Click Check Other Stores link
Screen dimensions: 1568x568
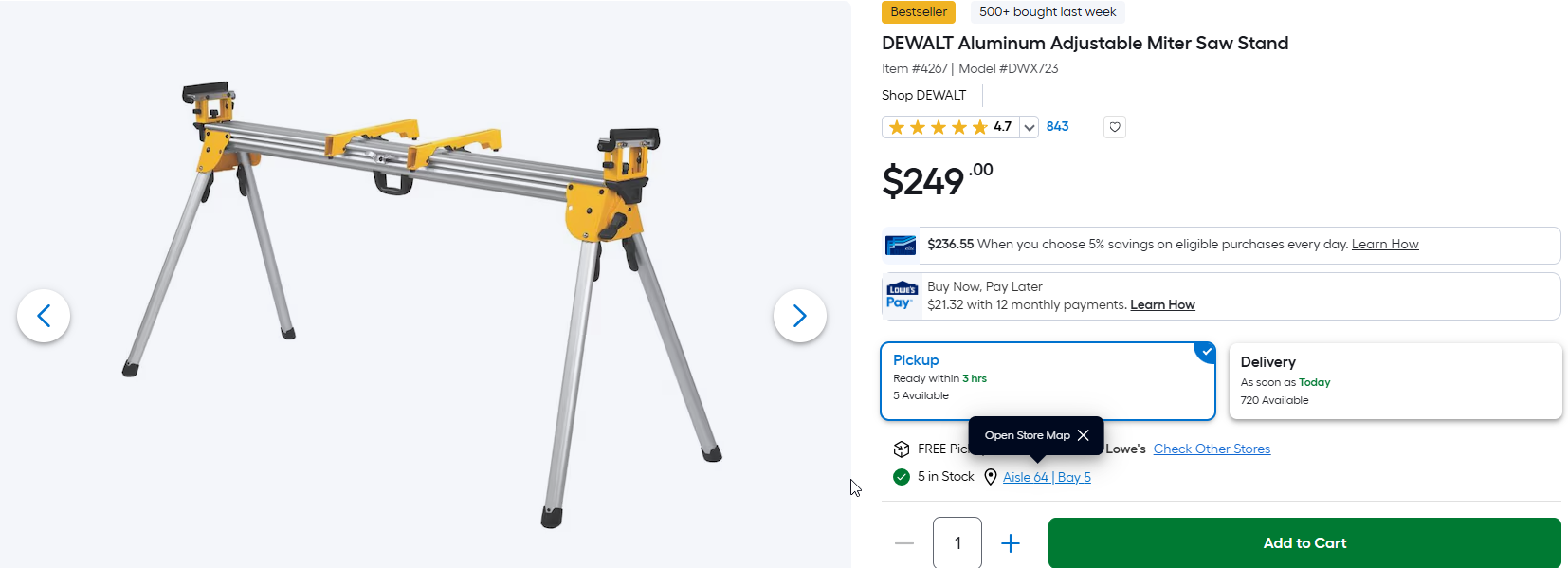[1212, 449]
